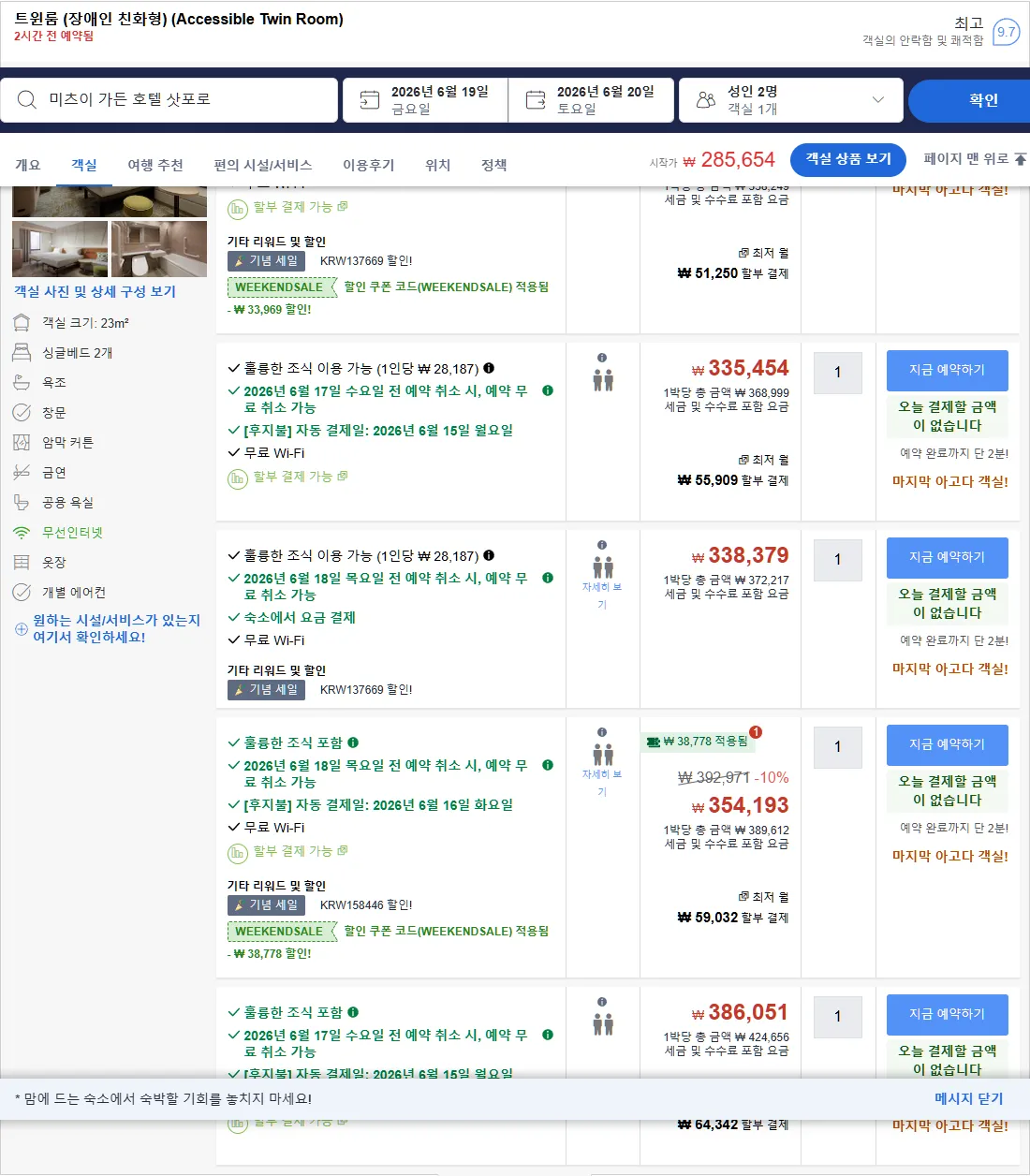Screen dimensions: 1030x1176
Task: Click info icon next to 훌륭한 조식 포함 in 386,051 offer
Action: point(353,1012)
